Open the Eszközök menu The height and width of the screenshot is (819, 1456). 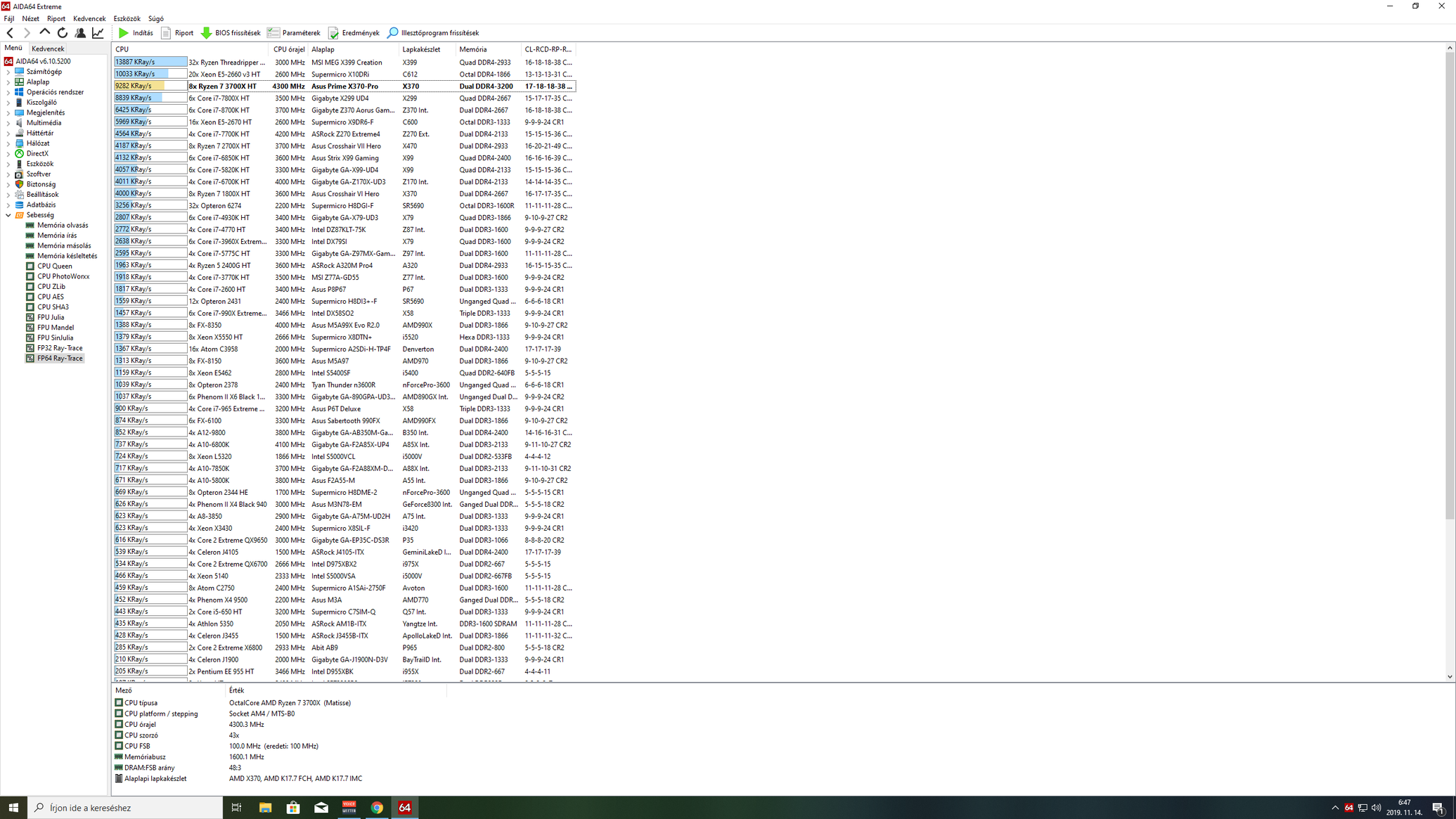pyautogui.click(x=127, y=19)
